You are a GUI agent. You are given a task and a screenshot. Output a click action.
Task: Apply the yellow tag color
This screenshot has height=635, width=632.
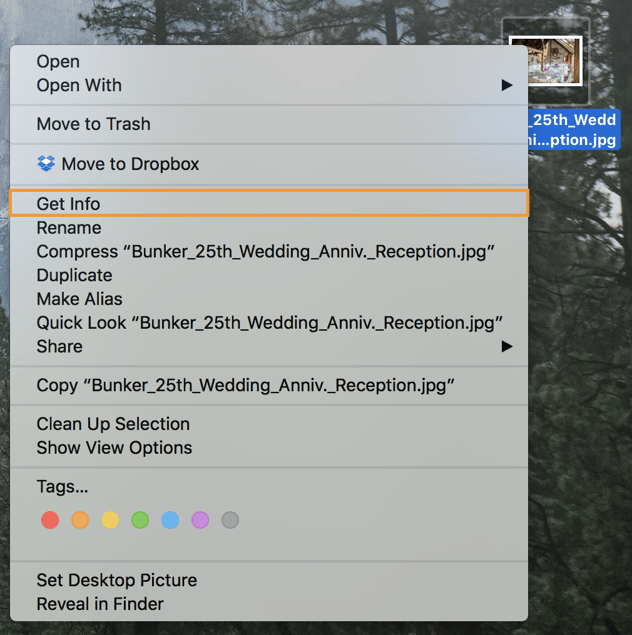click(110, 520)
